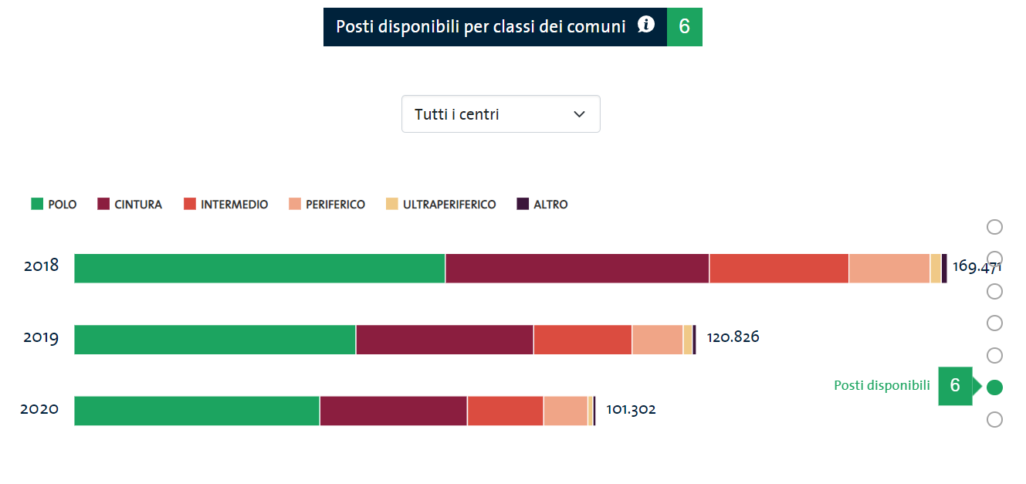Click the red INTERMEDIO segment of the 2019 bar
This screenshot has width=1026, height=484.
582,340
